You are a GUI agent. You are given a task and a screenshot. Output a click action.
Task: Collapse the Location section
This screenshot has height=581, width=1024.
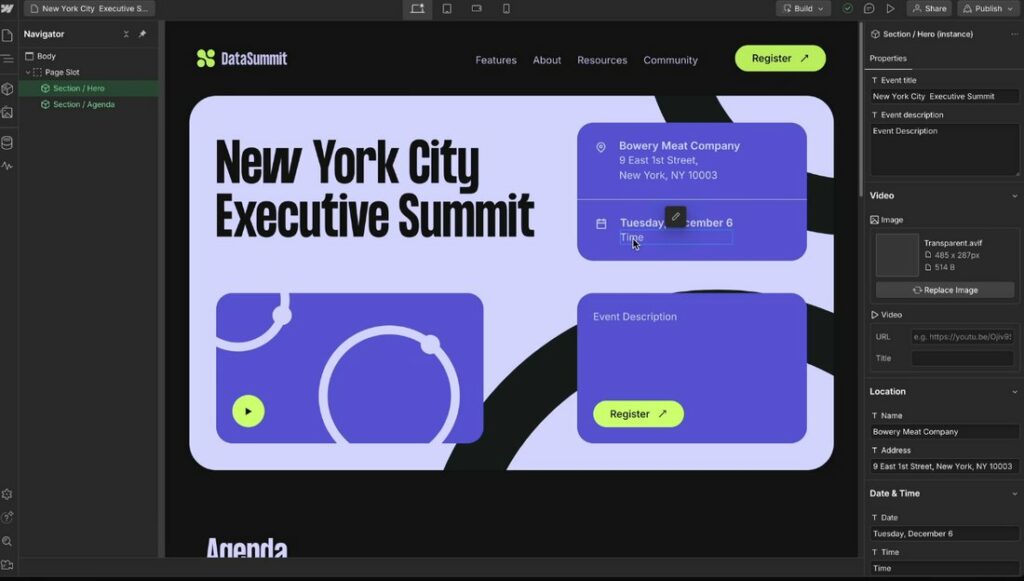1014,392
